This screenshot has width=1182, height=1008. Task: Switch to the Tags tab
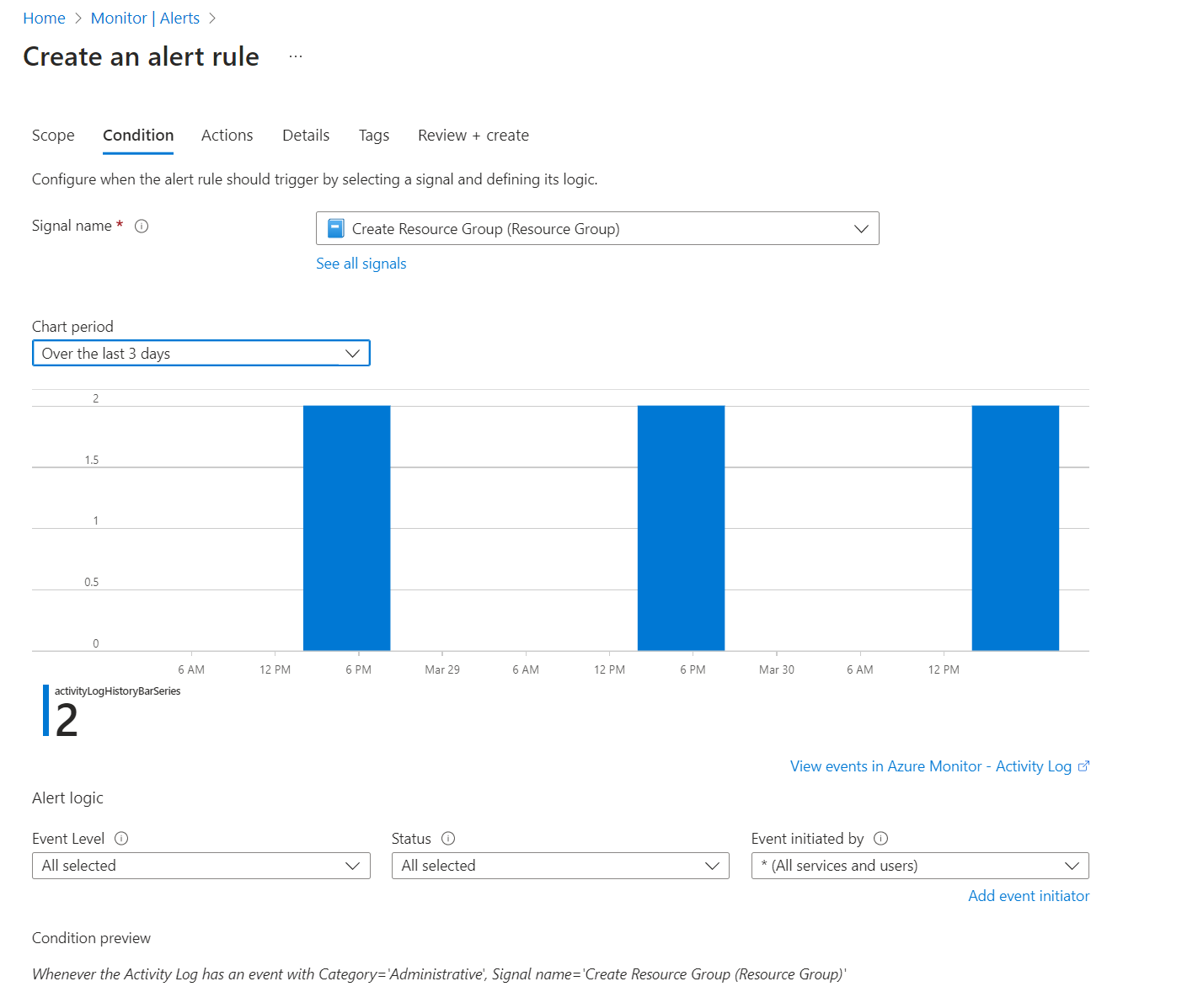click(374, 136)
